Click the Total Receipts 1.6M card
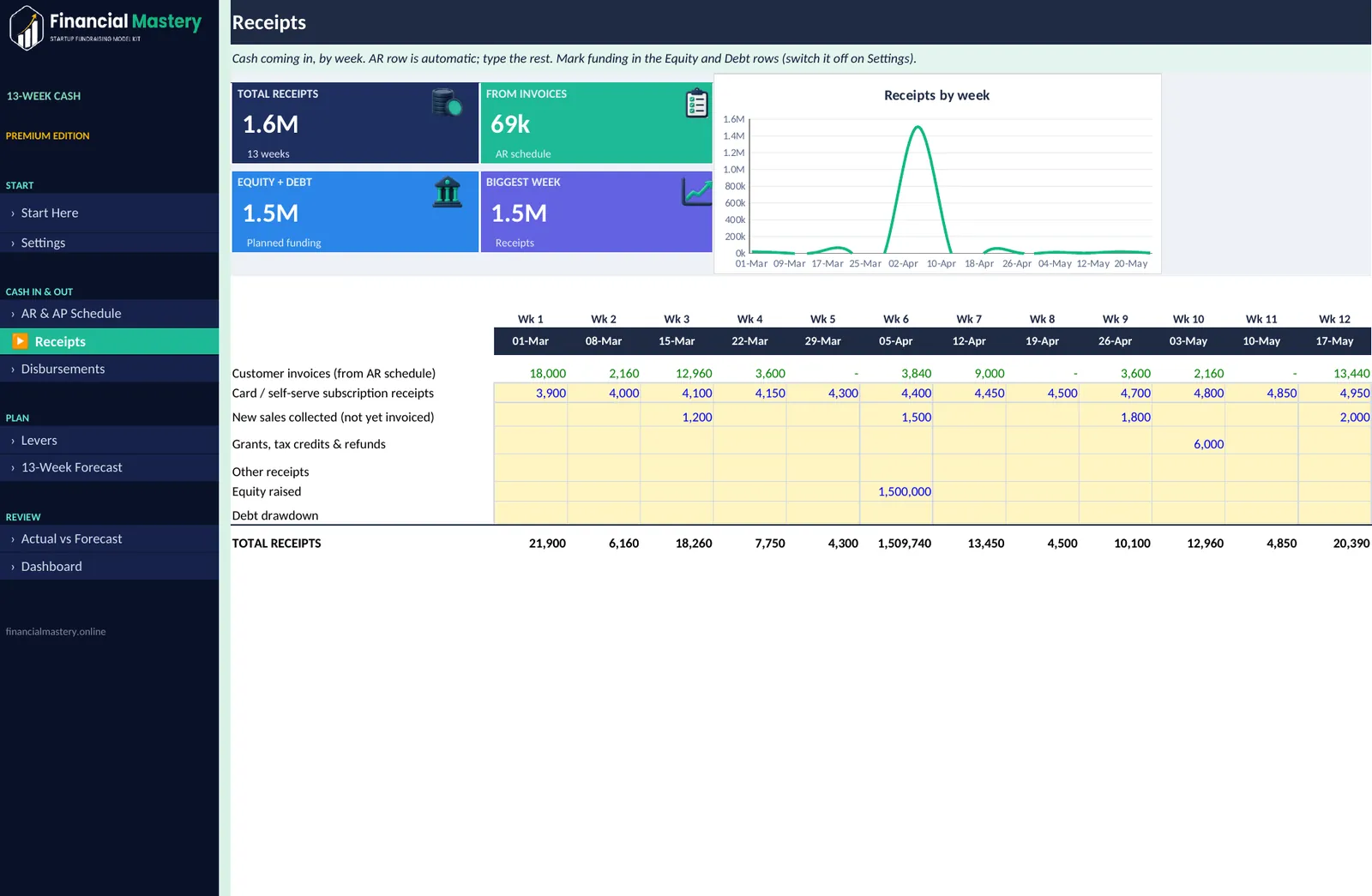 (x=355, y=123)
